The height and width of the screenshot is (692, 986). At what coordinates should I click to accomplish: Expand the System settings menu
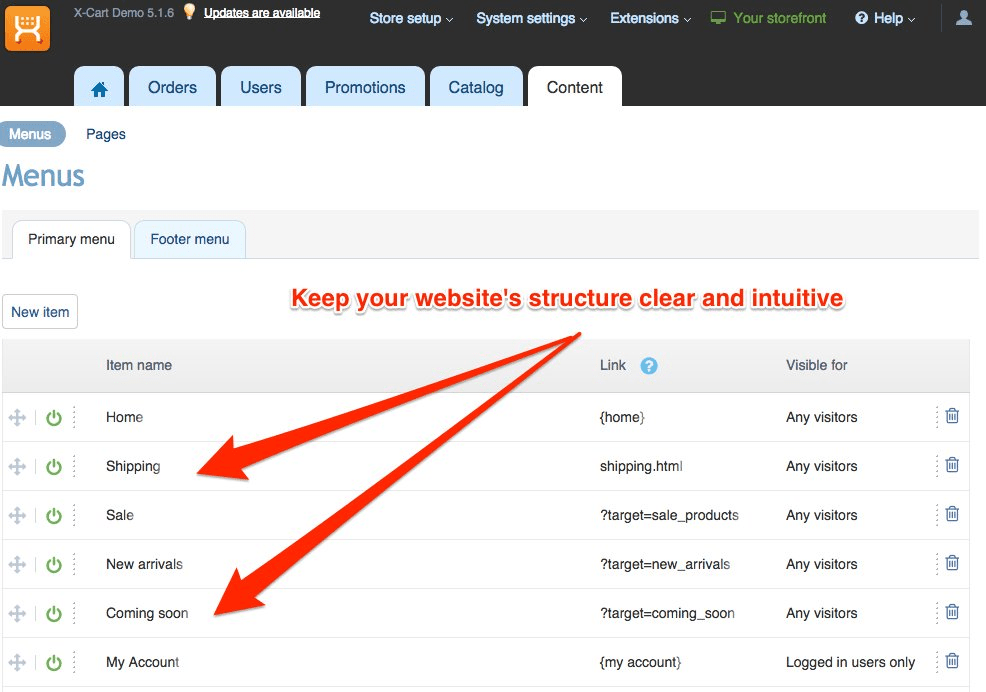(525, 18)
